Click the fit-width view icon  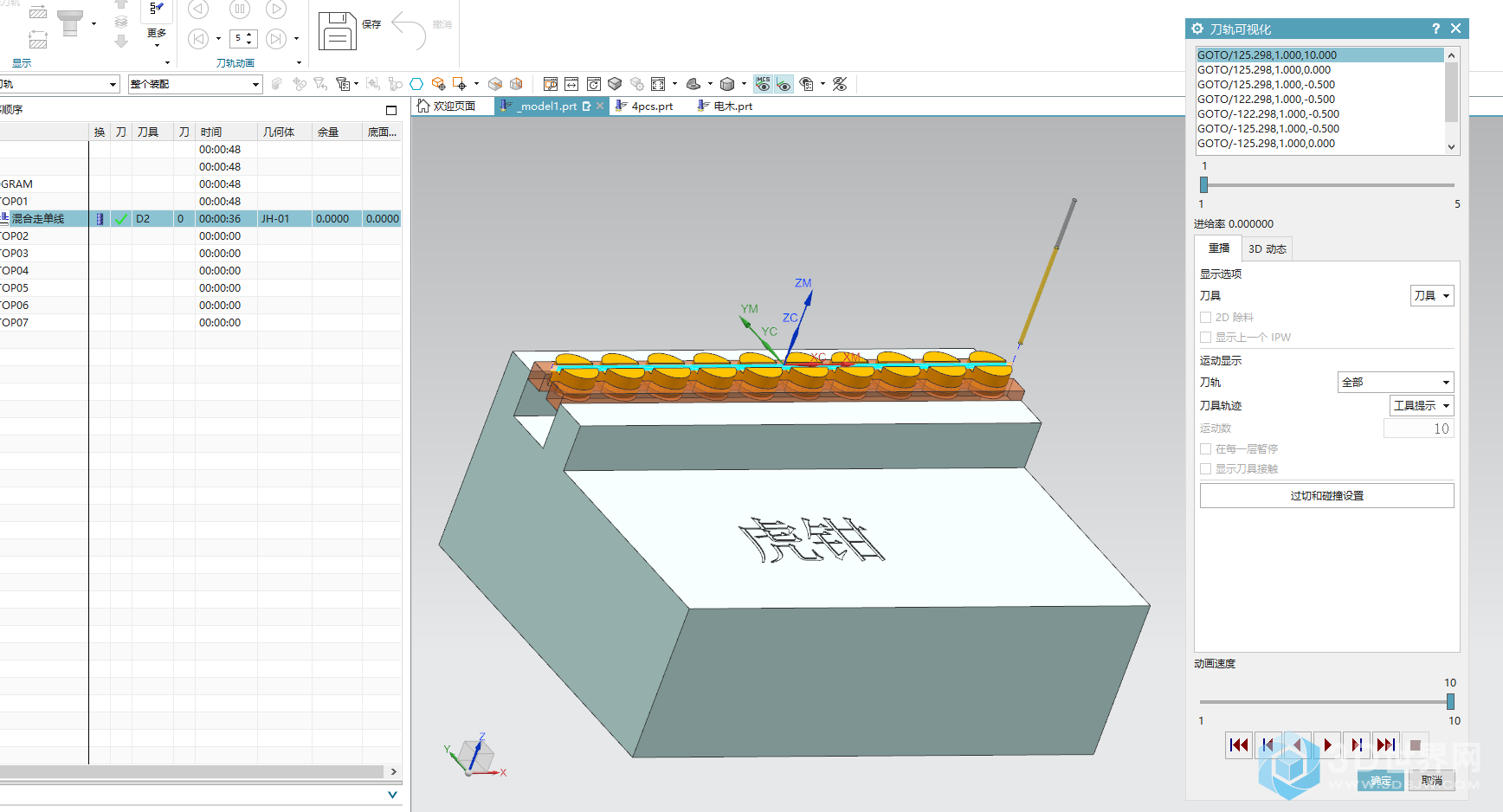[x=571, y=84]
